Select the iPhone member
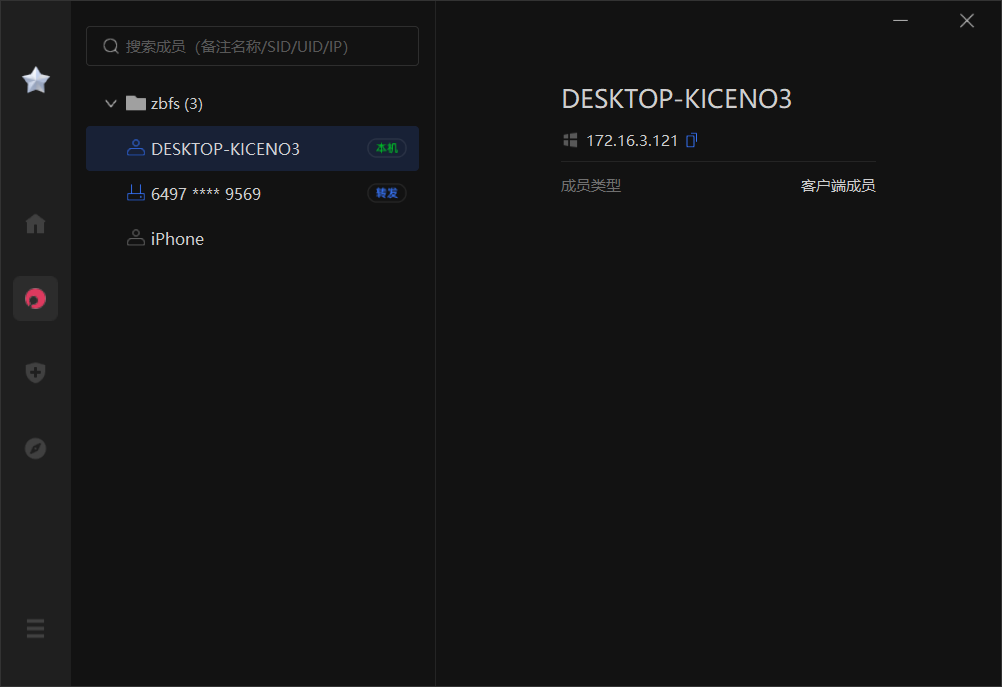This screenshot has width=1002, height=687. 177,239
